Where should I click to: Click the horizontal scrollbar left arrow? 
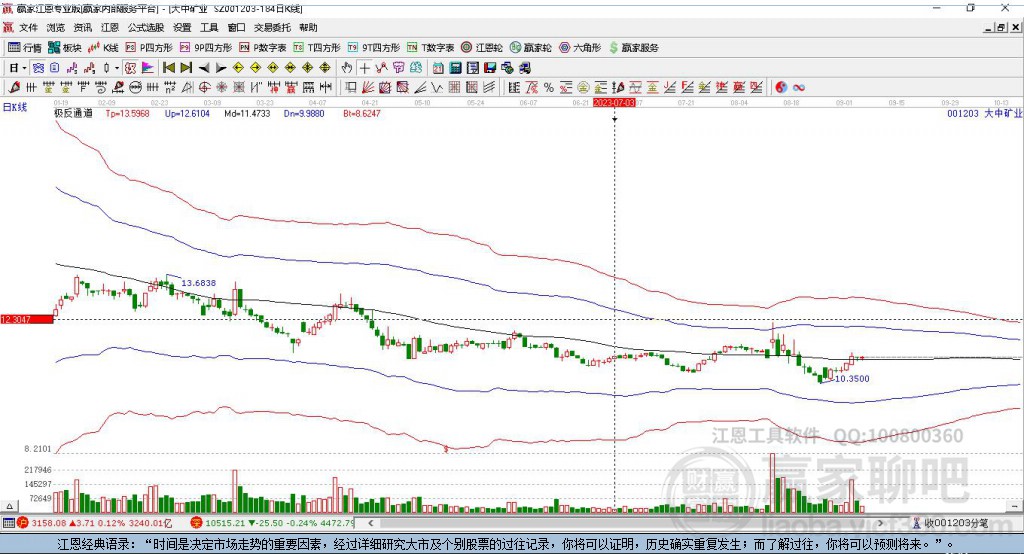click(x=371, y=523)
